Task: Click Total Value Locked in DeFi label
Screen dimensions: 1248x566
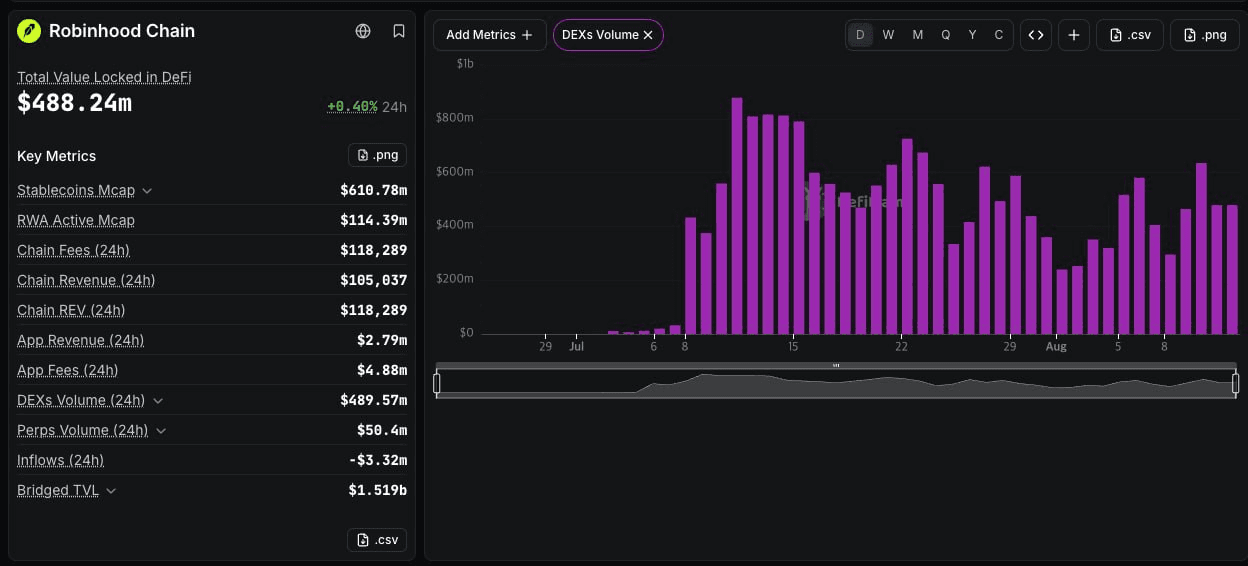Action: point(104,77)
